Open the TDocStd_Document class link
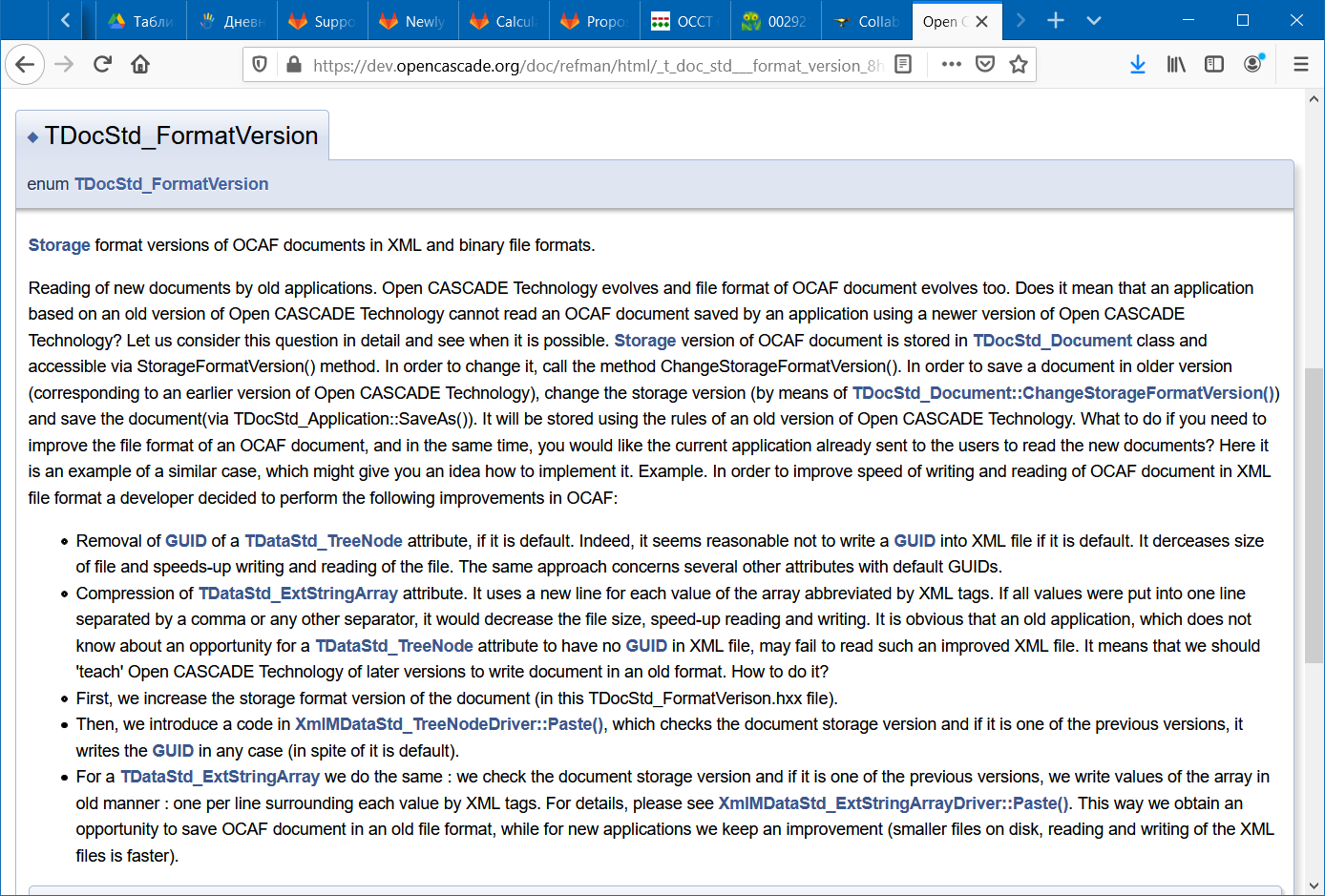Image resolution: width=1325 pixels, height=896 pixels. click(x=1052, y=341)
